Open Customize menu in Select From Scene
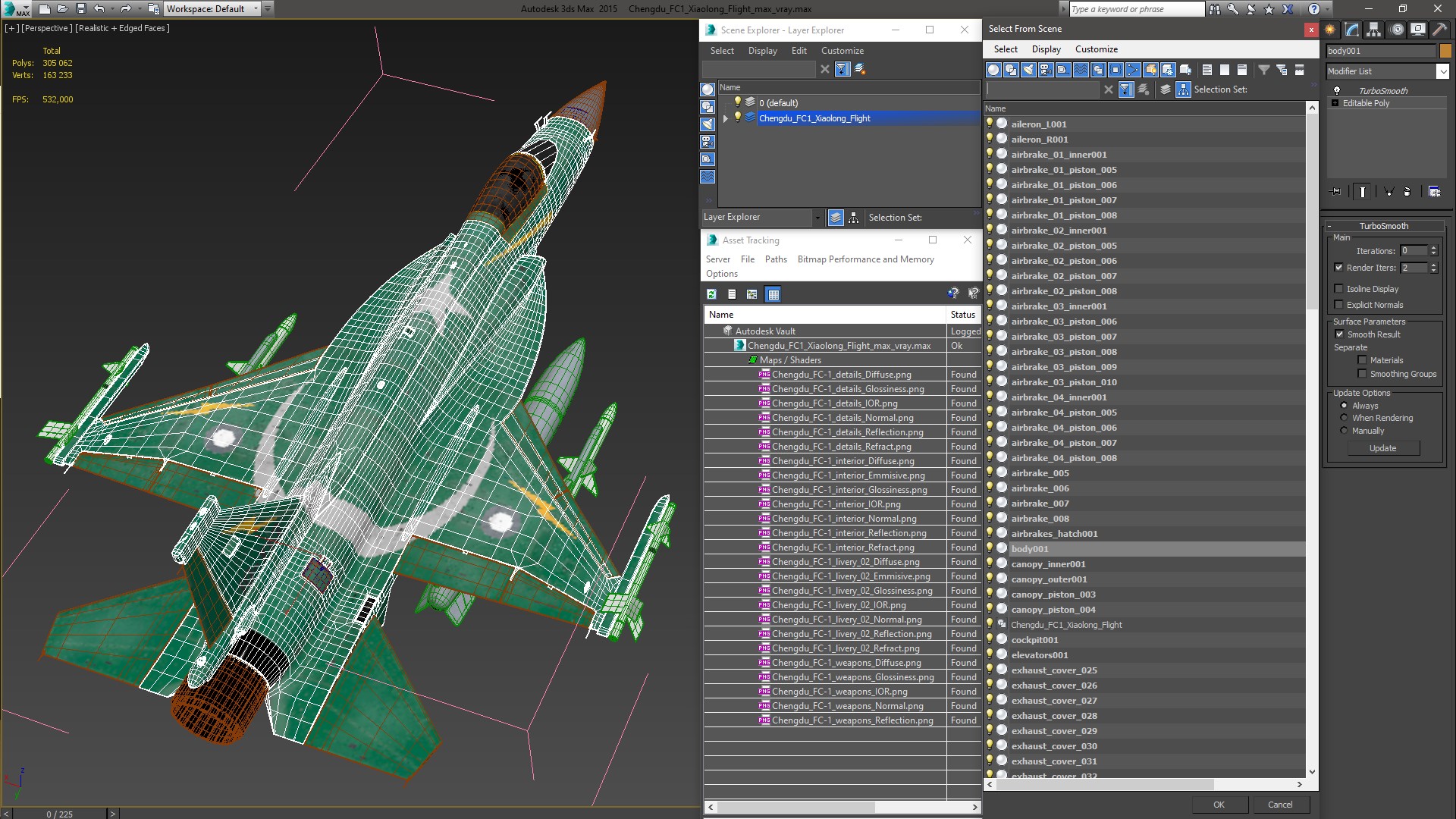Viewport: 1456px width, 819px height. click(x=1096, y=49)
